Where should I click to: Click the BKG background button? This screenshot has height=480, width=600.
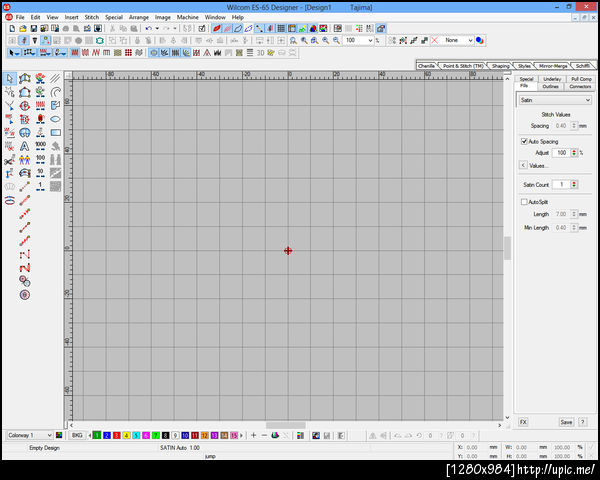point(77,436)
